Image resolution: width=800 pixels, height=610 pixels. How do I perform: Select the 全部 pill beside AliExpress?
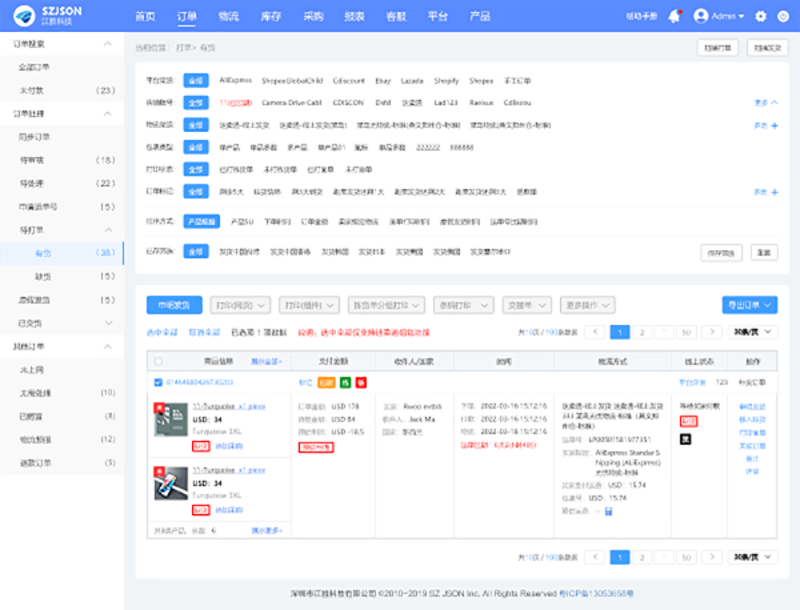pyautogui.click(x=196, y=81)
